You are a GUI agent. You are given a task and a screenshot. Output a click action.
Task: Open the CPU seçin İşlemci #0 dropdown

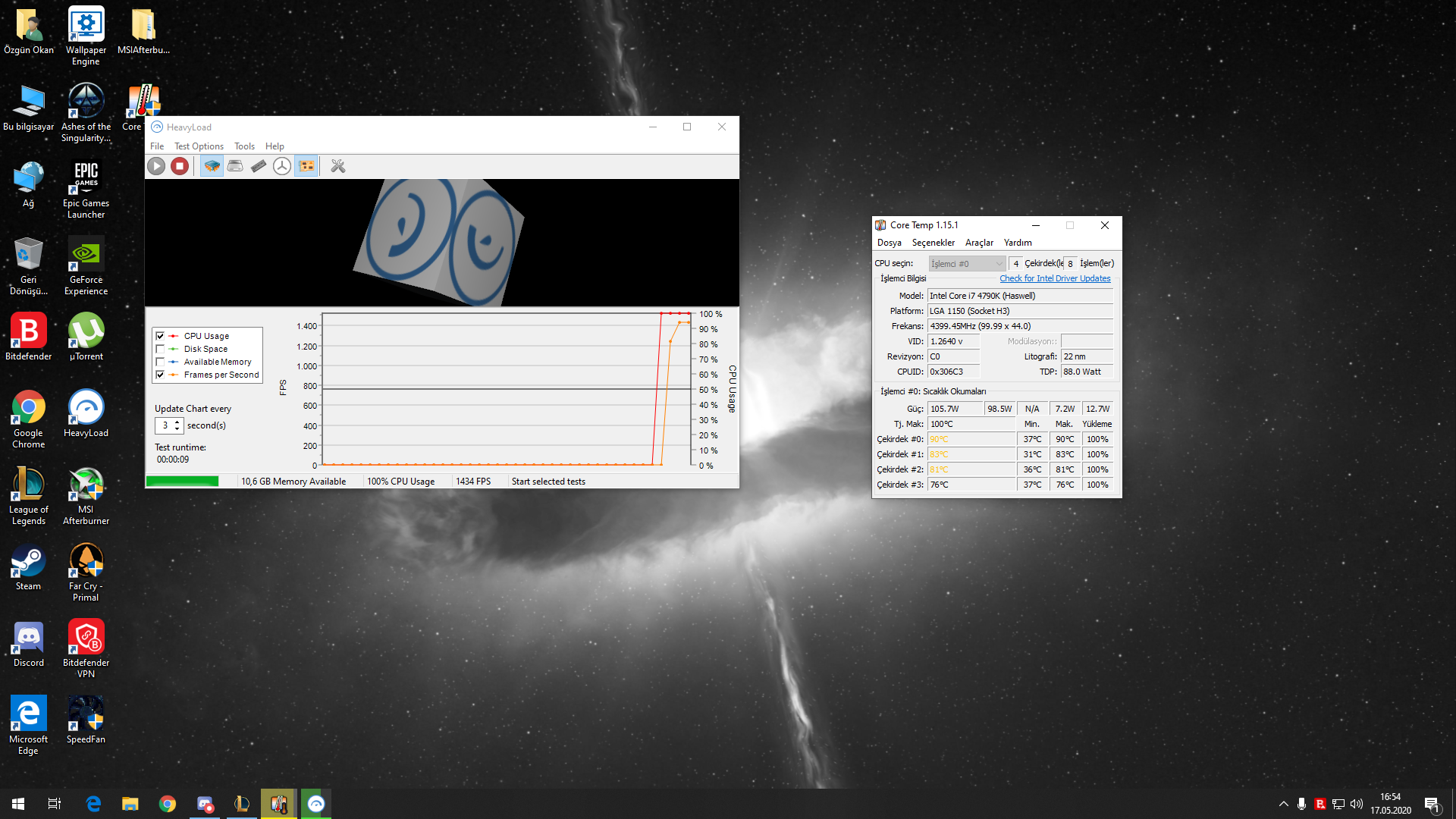[967, 264]
